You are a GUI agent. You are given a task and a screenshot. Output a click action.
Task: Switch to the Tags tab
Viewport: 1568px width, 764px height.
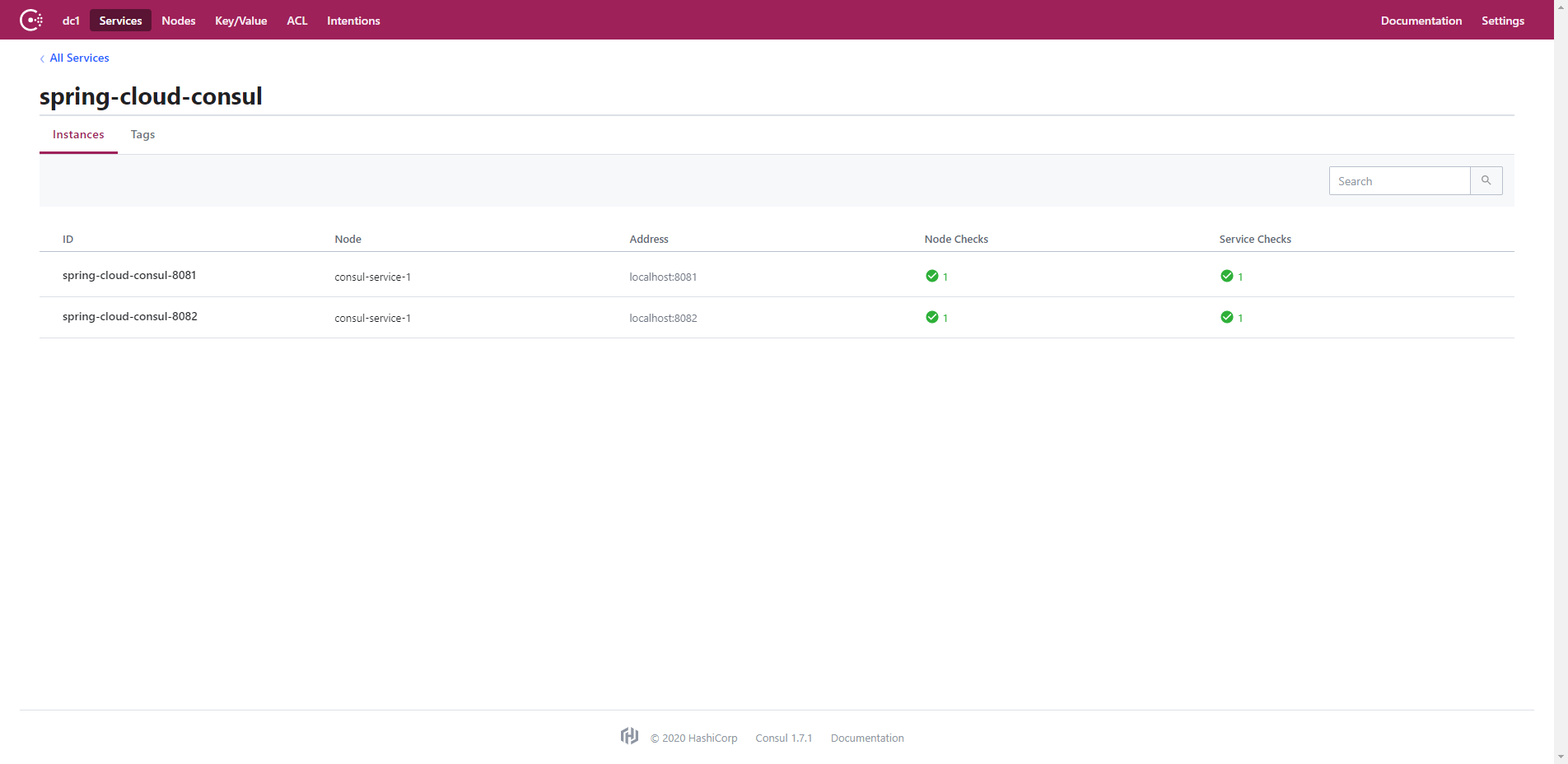[x=142, y=134]
